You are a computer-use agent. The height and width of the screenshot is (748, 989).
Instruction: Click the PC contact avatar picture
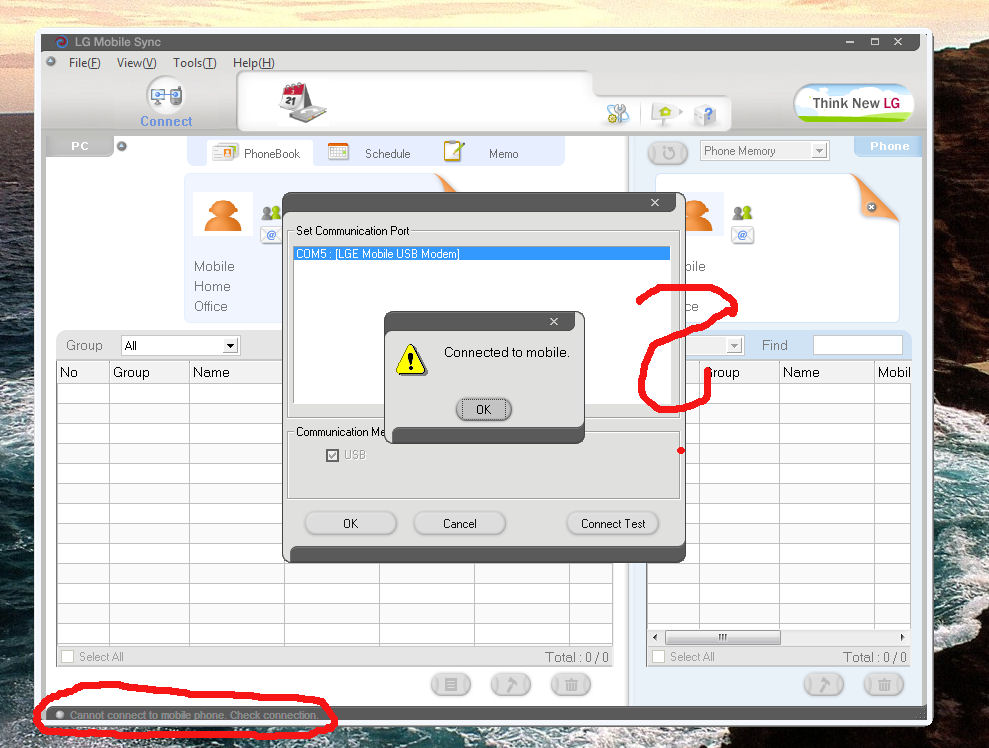pos(223,214)
